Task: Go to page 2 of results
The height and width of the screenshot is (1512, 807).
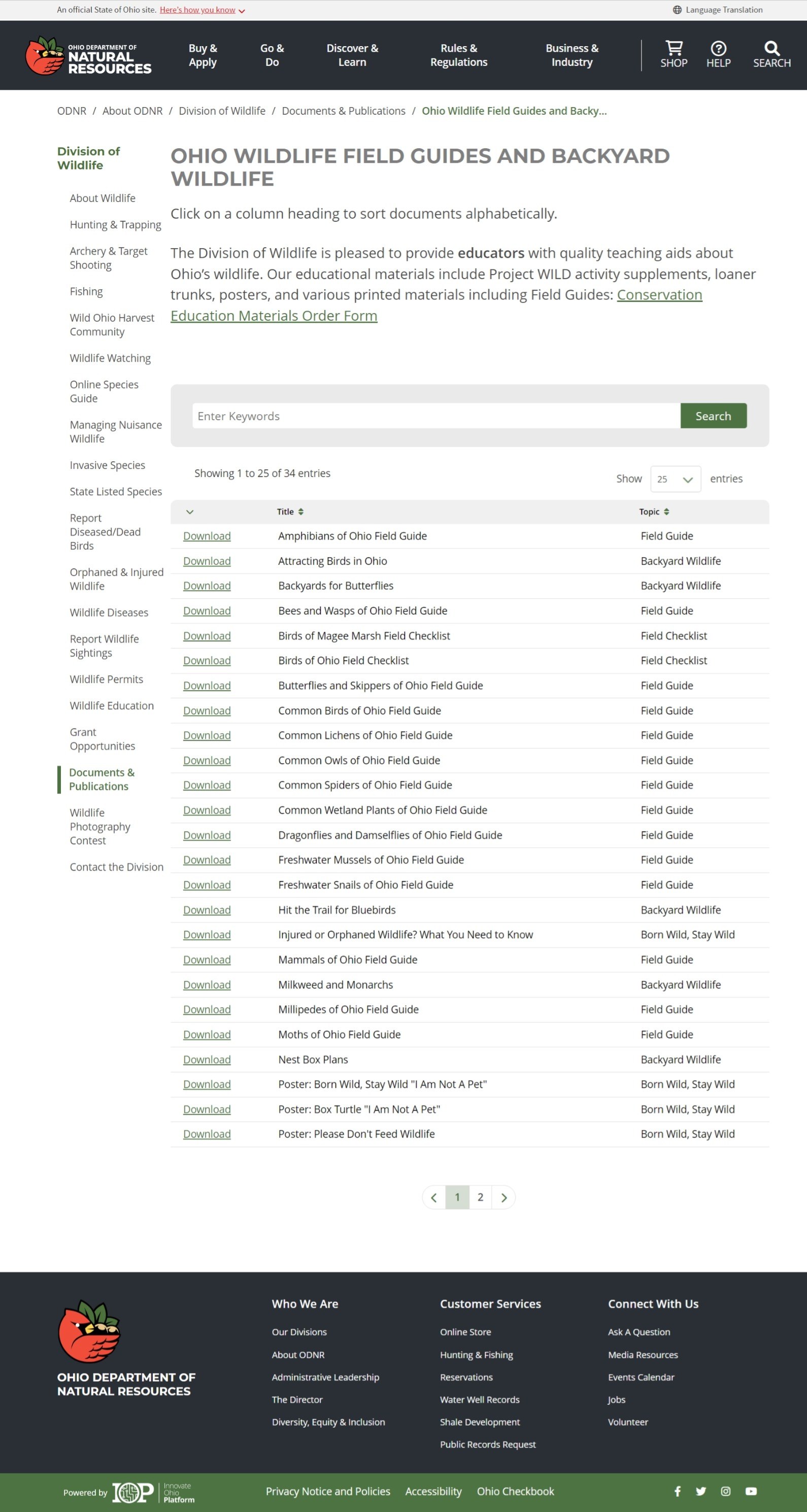Action: point(481,1197)
